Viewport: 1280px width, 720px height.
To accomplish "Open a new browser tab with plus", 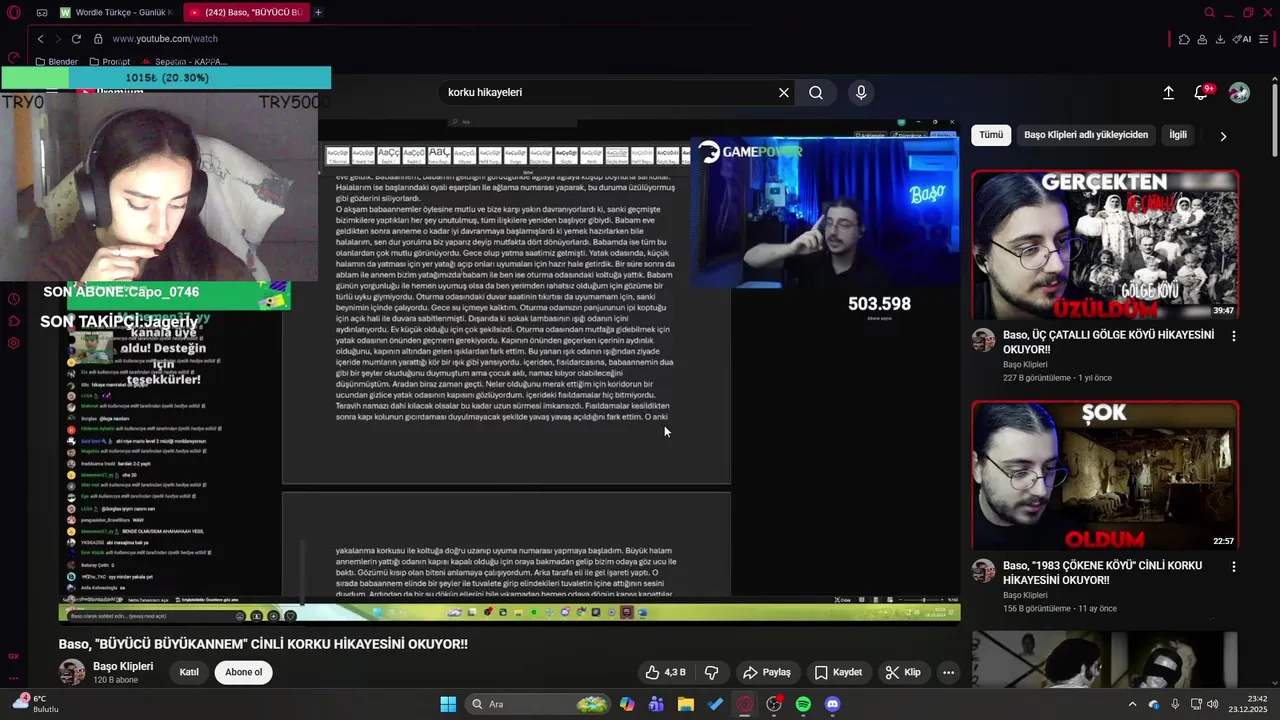I will coord(318,13).
